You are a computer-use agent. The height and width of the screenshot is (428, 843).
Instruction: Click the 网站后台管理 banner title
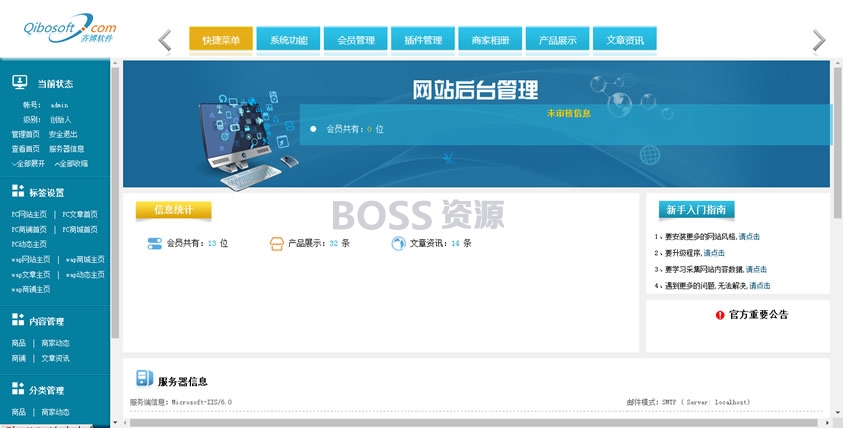point(475,90)
